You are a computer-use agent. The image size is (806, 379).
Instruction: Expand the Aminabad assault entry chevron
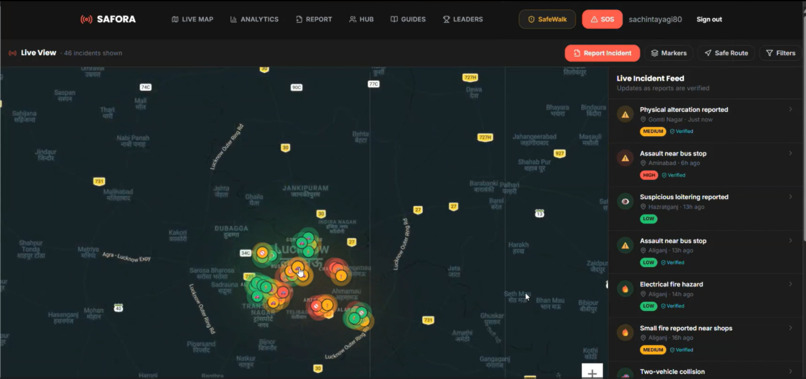(x=790, y=153)
